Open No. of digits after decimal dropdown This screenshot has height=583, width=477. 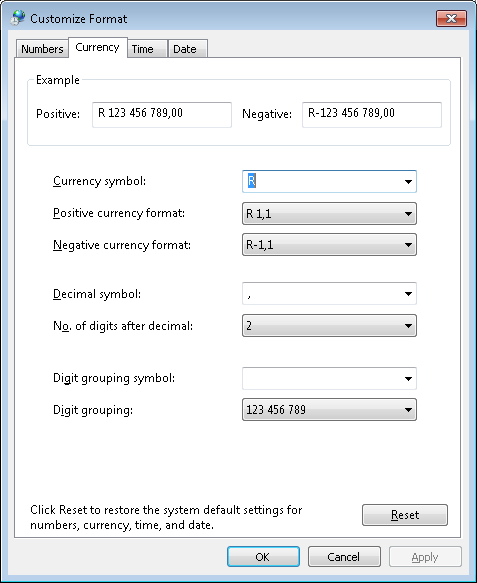click(329, 326)
